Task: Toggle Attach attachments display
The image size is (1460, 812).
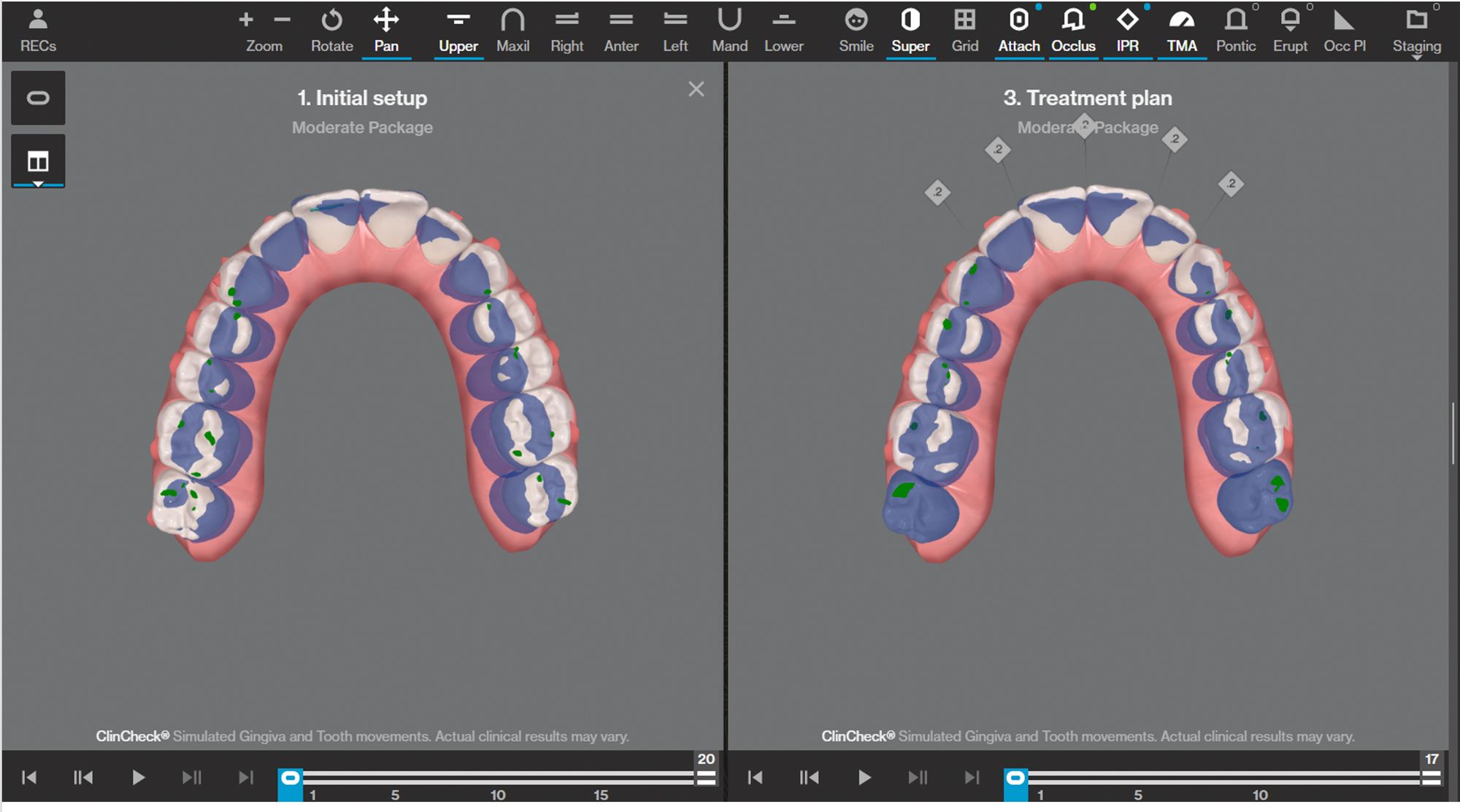Action: tap(1019, 31)
